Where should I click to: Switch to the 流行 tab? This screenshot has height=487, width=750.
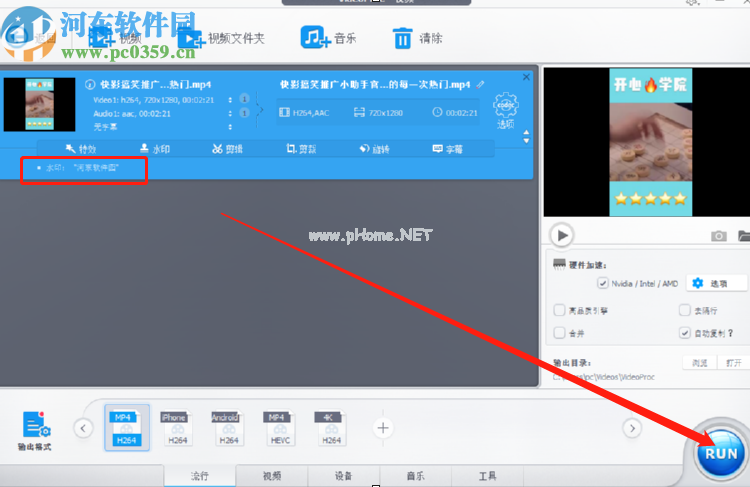[200, 476]
